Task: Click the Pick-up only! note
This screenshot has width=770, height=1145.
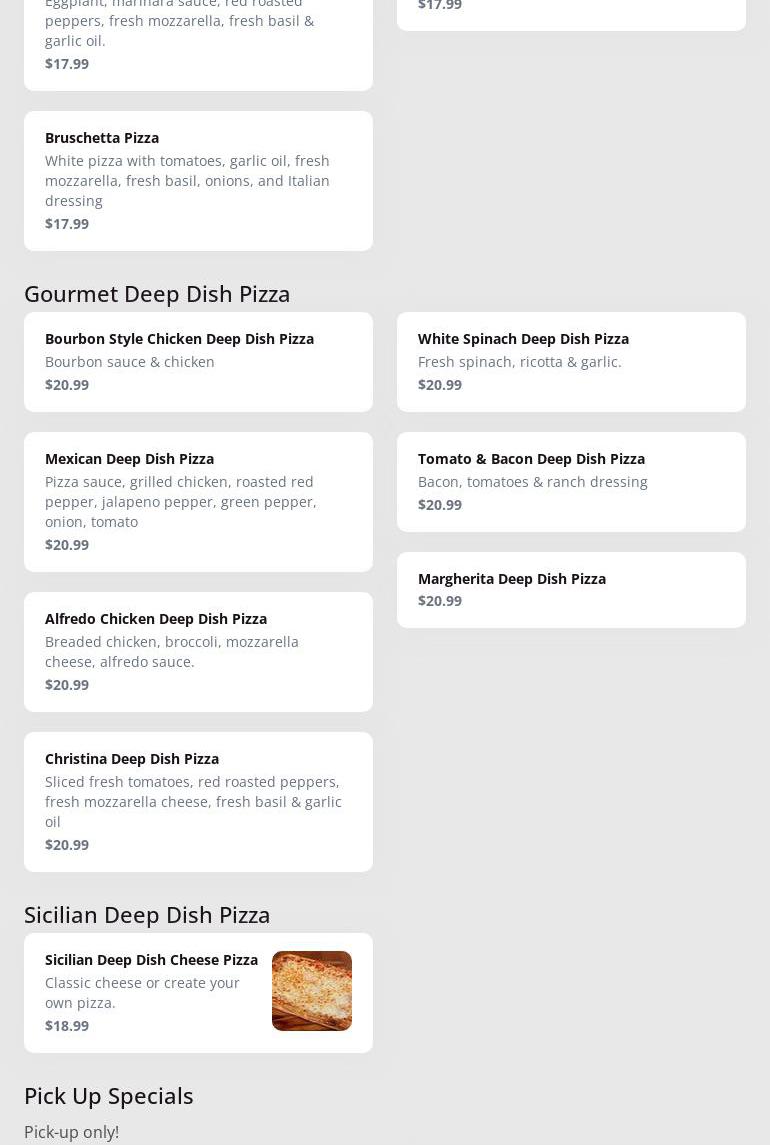Action: pyautogui.click(x=72, y=1132)
